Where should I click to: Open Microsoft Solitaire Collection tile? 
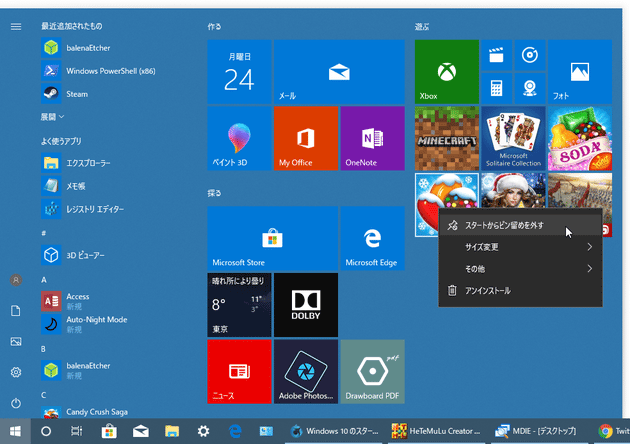pyautogui.click(x=513, y=138)
